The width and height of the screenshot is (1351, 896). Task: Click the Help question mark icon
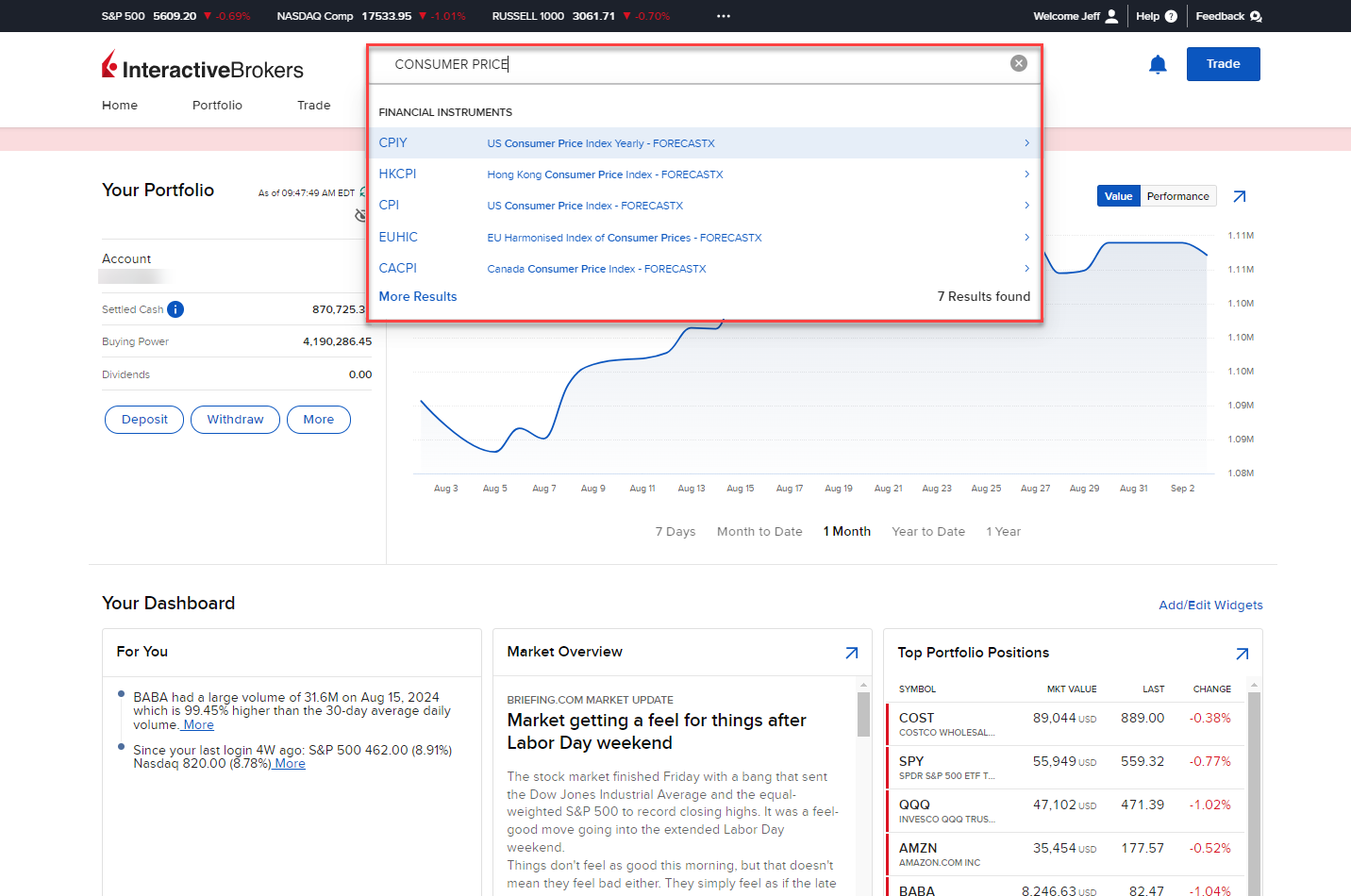(1171, 16)
